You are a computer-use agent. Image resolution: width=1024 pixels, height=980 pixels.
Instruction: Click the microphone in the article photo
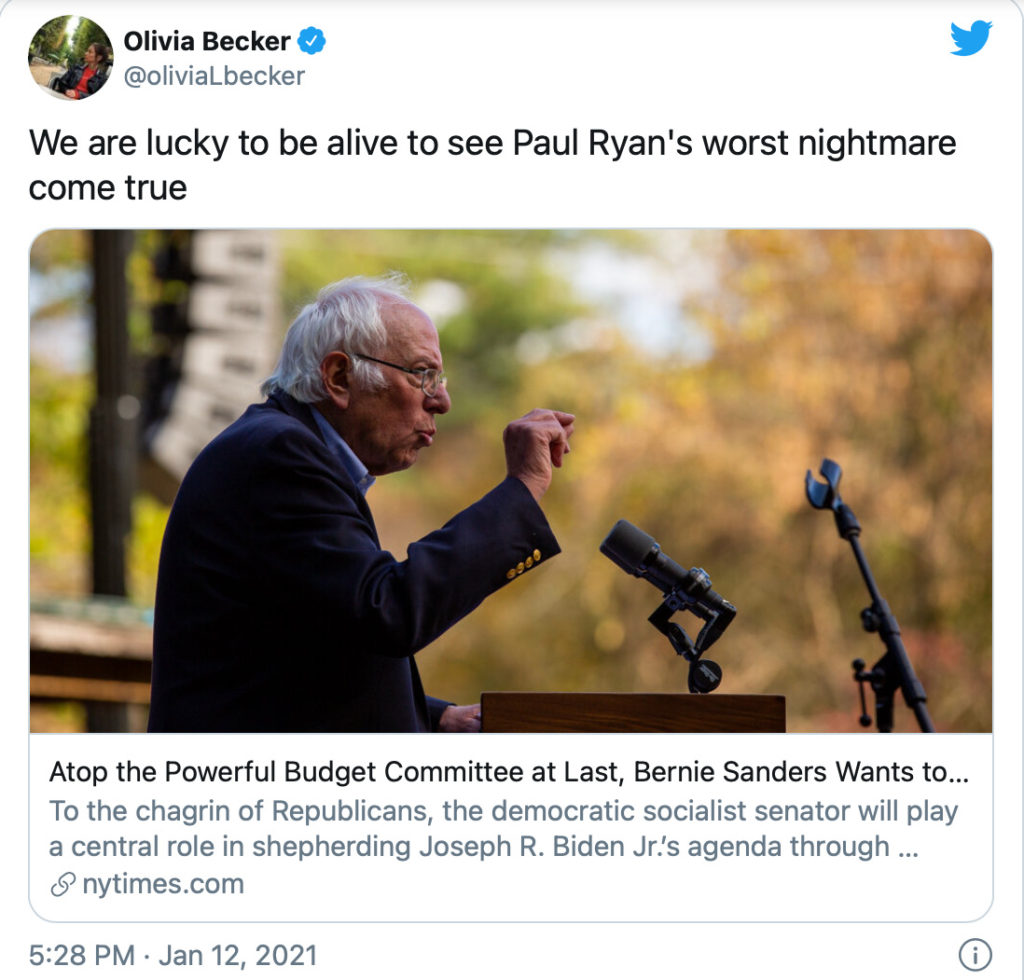[668, 603]
